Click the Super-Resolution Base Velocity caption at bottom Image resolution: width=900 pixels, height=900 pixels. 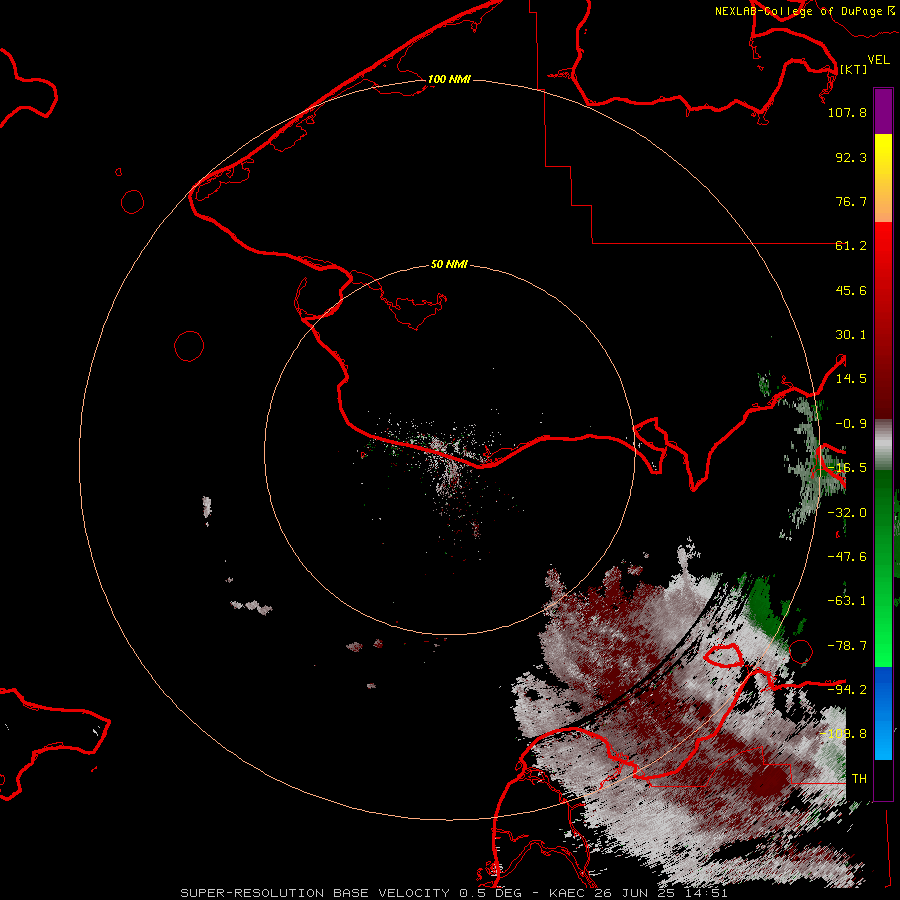coord(454,893)
